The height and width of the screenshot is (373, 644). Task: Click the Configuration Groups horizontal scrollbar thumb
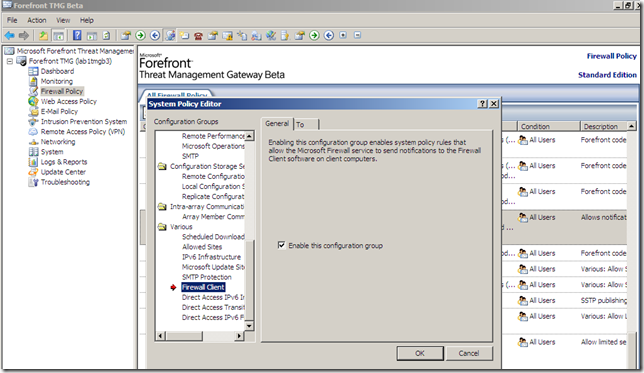pos(184,336)
